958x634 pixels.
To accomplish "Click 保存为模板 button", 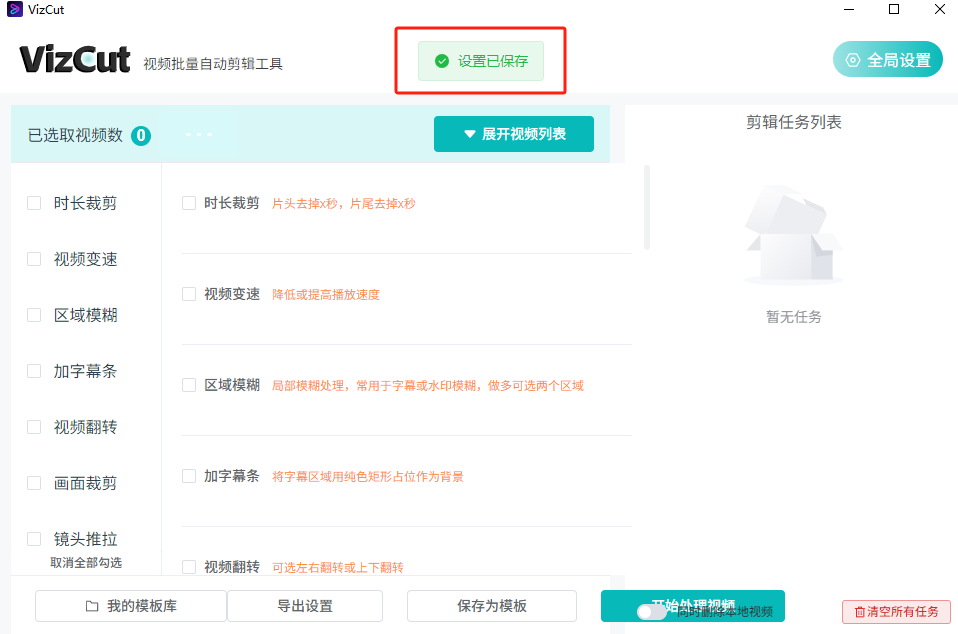I will click(492, 606).
